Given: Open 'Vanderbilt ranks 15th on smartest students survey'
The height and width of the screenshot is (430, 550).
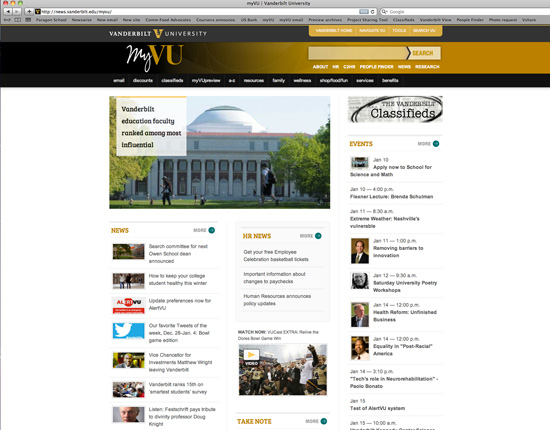Looking at the screenshot, I should coord(178,388).
